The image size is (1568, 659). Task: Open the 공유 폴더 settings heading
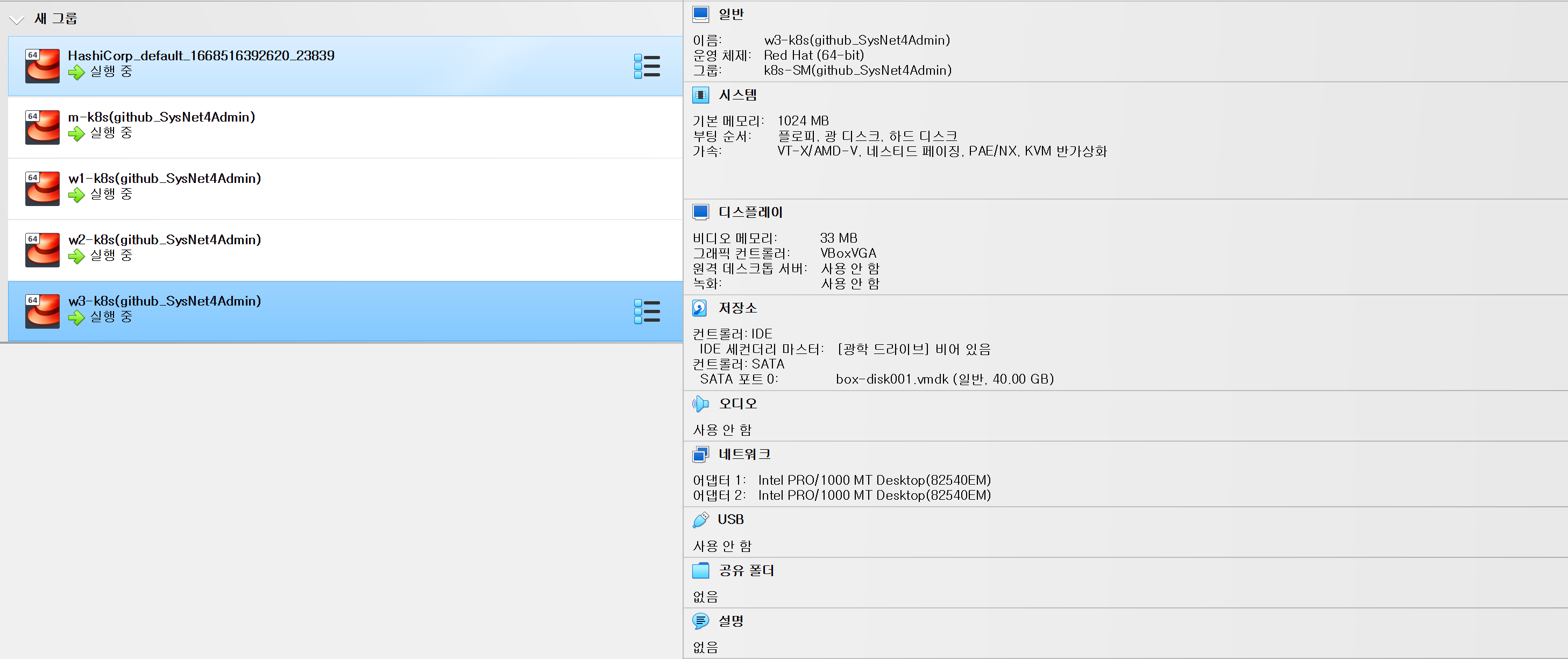click(746, 571)
